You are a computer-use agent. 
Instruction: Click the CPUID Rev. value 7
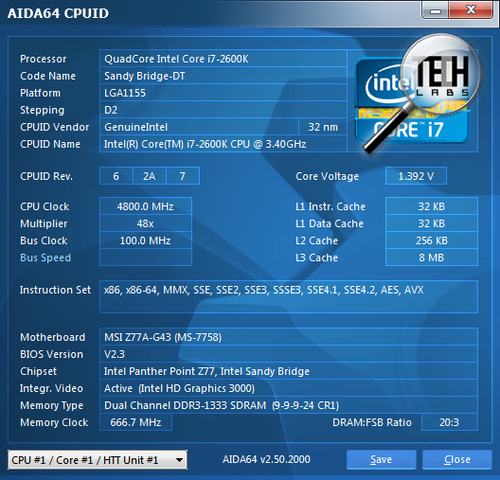click(x=183, y=176)
